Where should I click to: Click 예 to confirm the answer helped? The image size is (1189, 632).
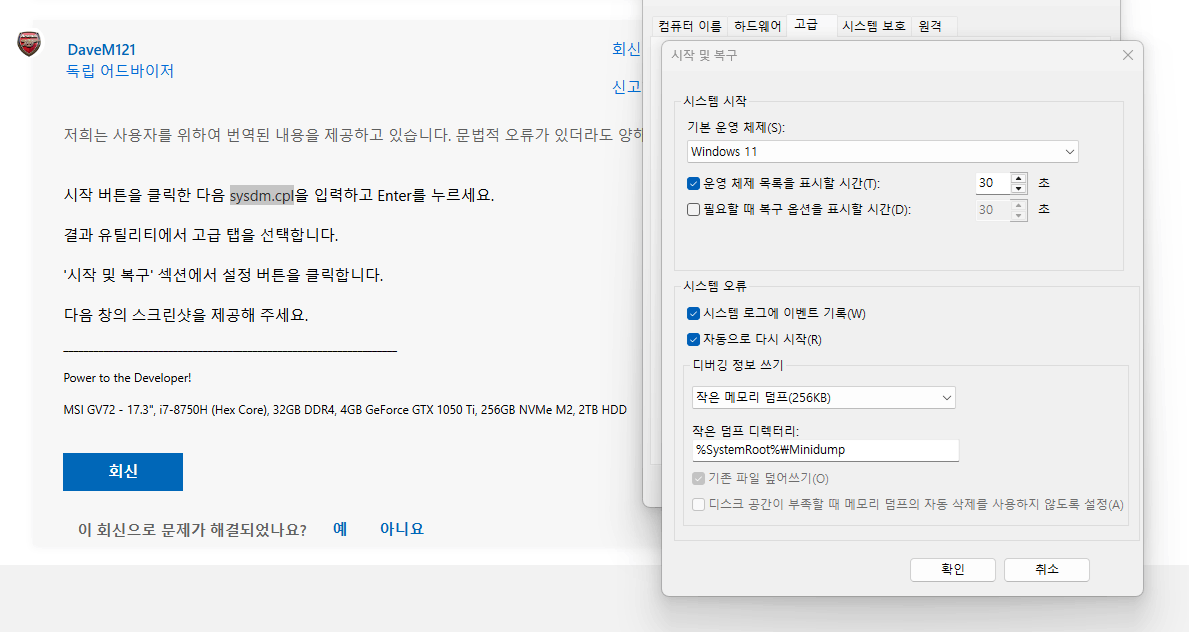pos(339,529)
